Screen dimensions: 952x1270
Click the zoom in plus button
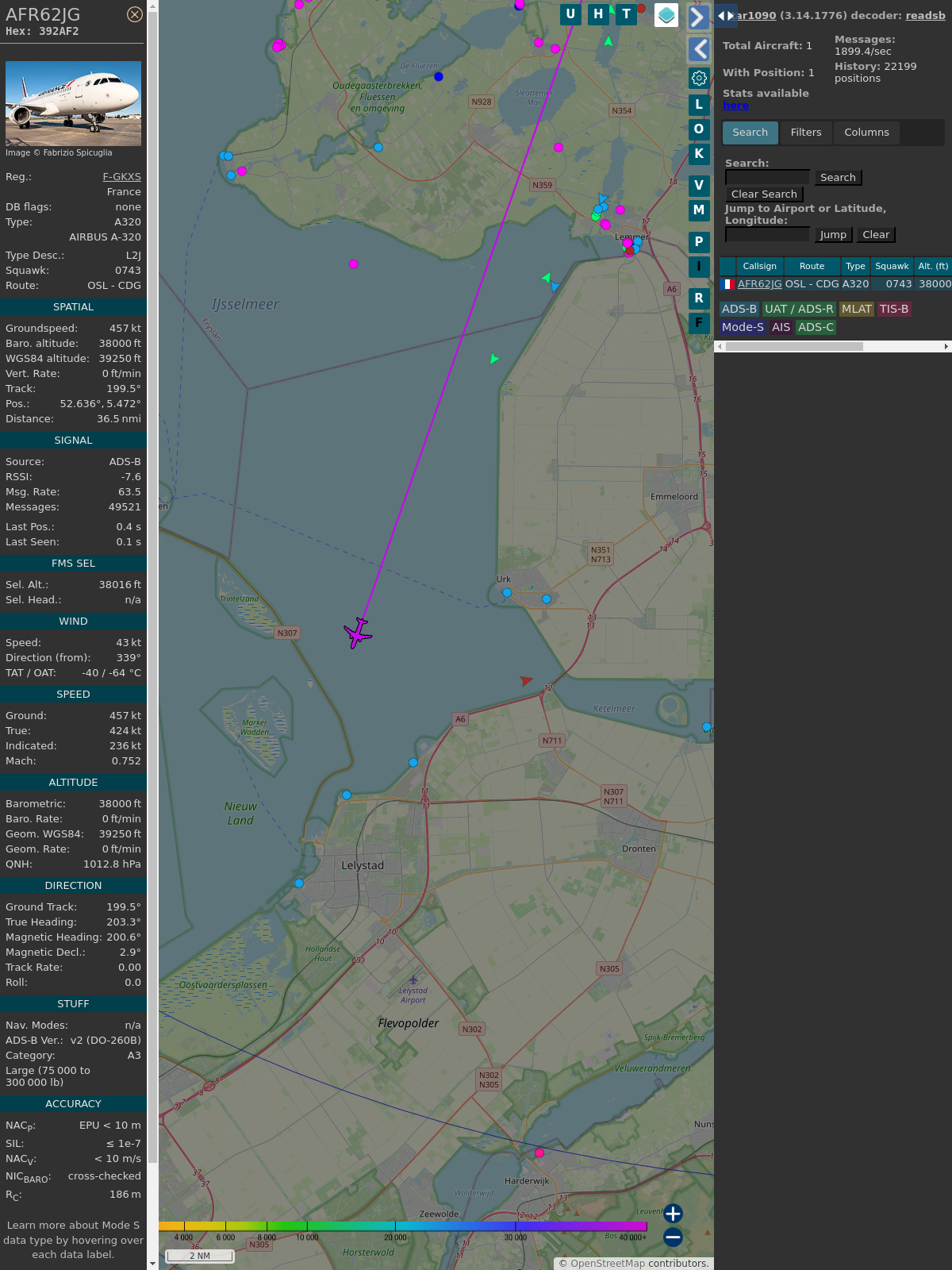coord(673,1214)
